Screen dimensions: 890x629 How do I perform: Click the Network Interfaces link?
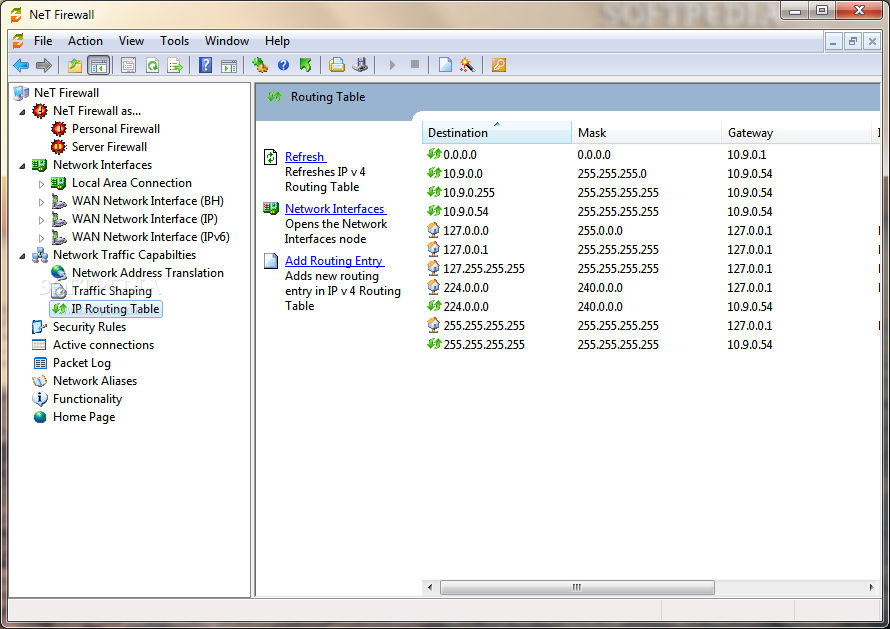pos(335,209)
